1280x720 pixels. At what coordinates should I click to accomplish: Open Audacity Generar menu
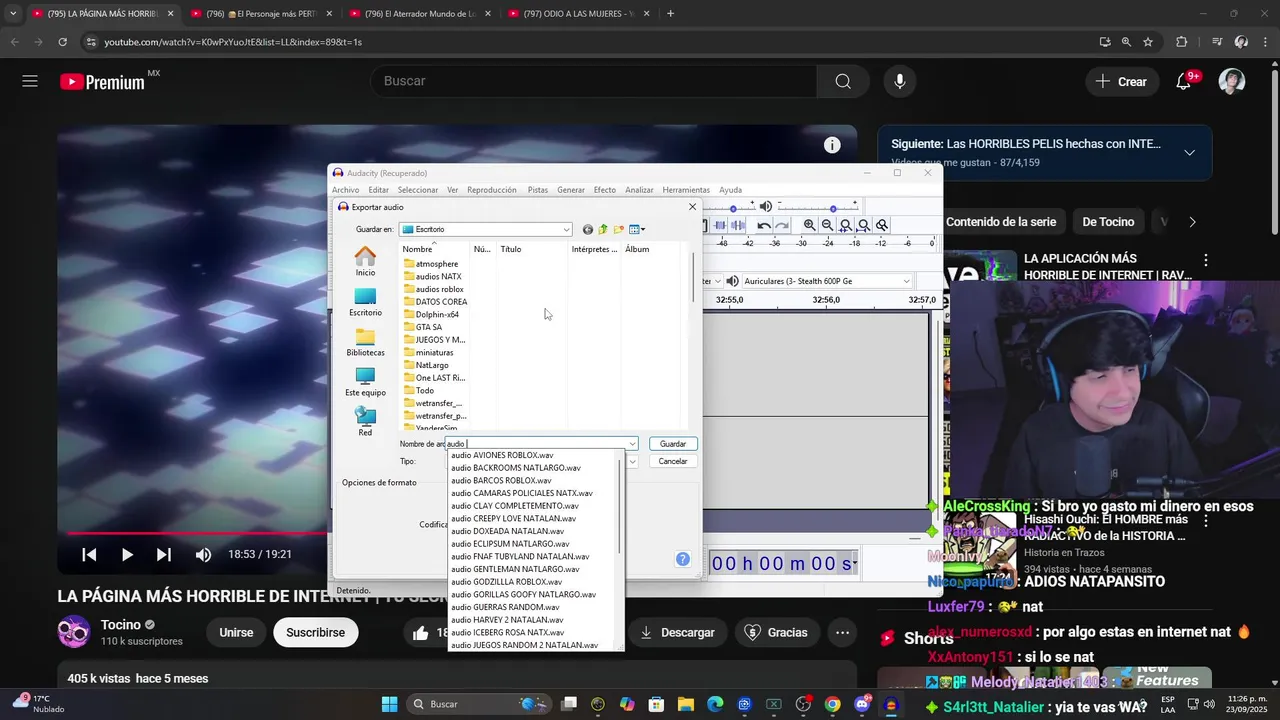pyautogui.click(x=571, y=190)
